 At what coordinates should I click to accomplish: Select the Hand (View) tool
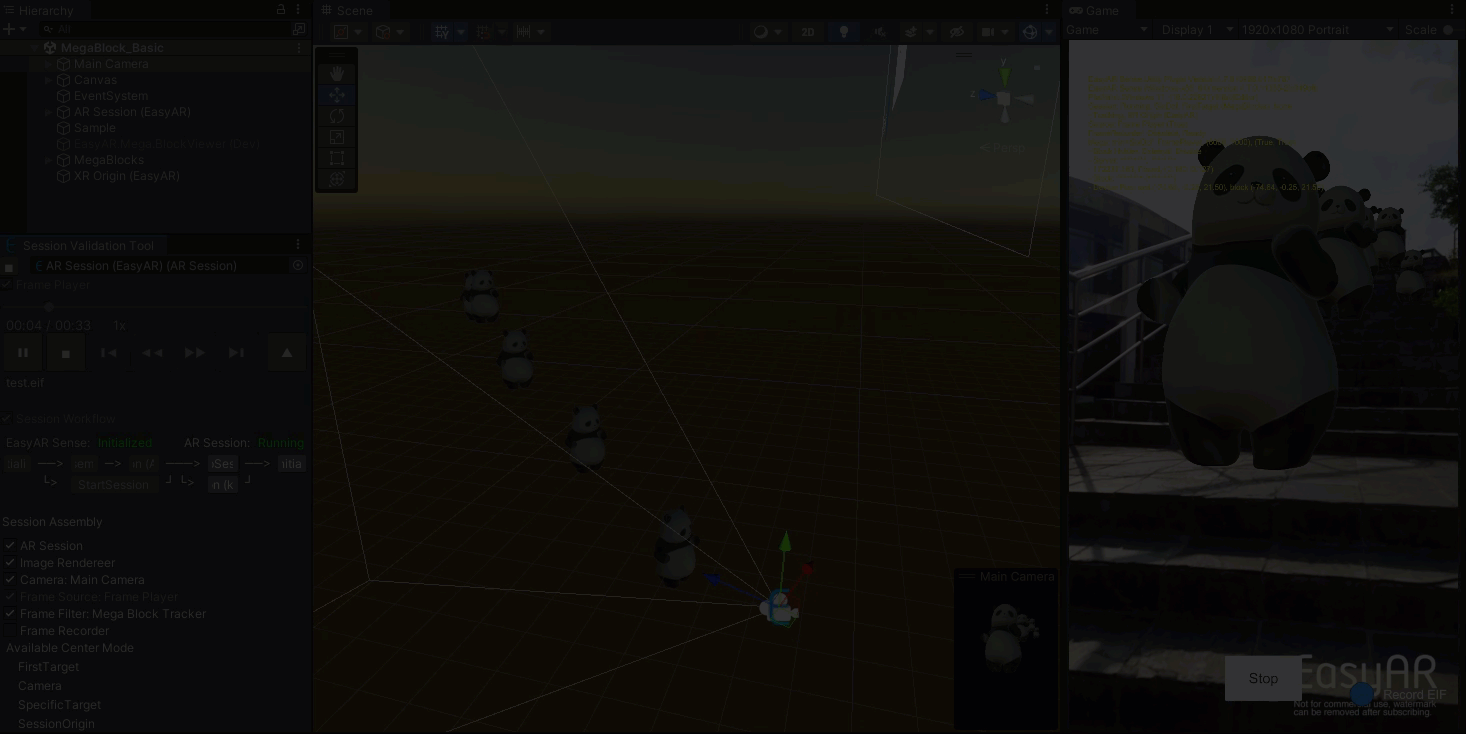[x=337, y=74]
